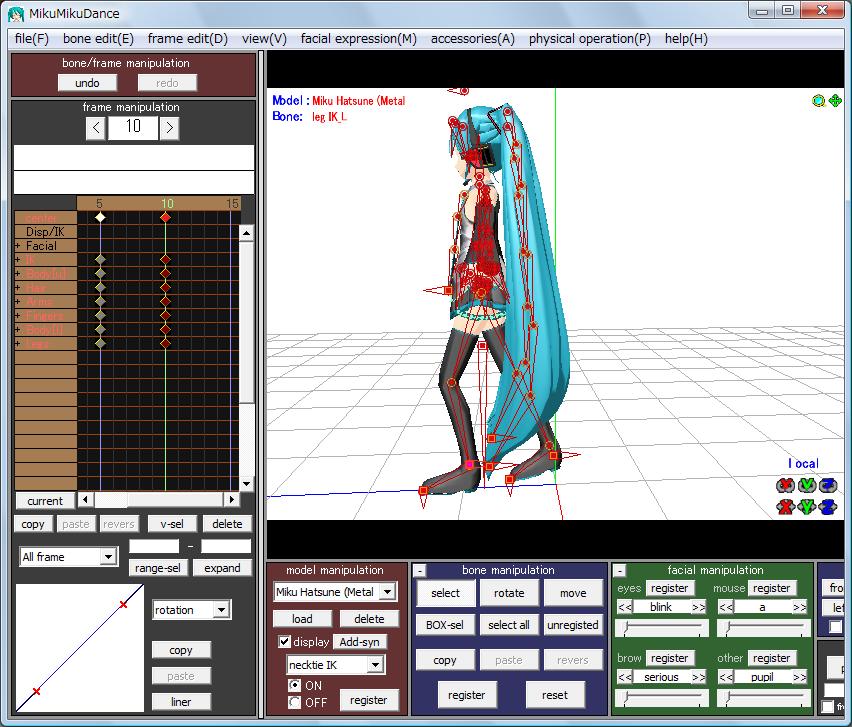Viewport: 852px width, 727px height.
Task: Click the frame number field showing 10
Action: (x=133, y=128)
